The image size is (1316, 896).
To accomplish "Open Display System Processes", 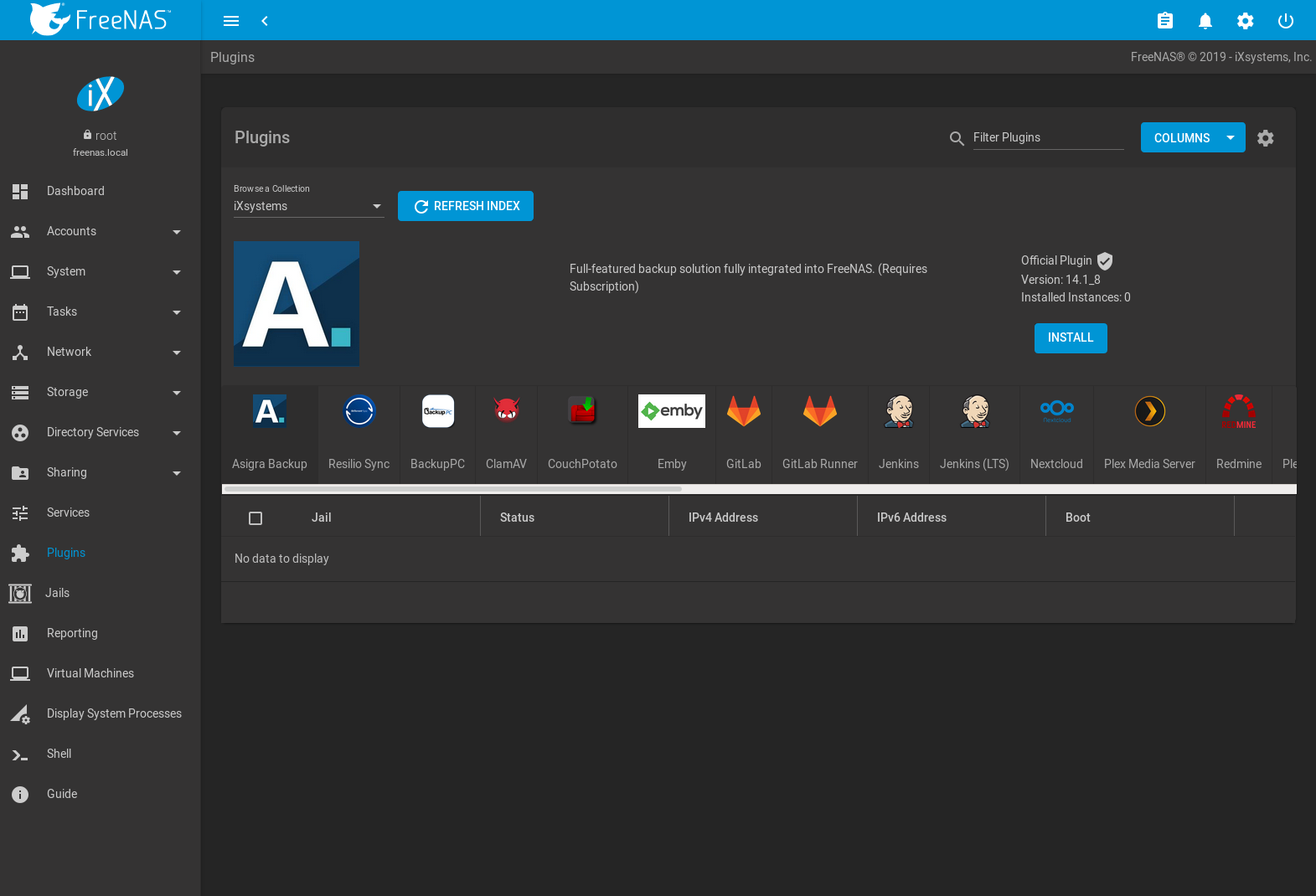I will click(x=101, y=713).
